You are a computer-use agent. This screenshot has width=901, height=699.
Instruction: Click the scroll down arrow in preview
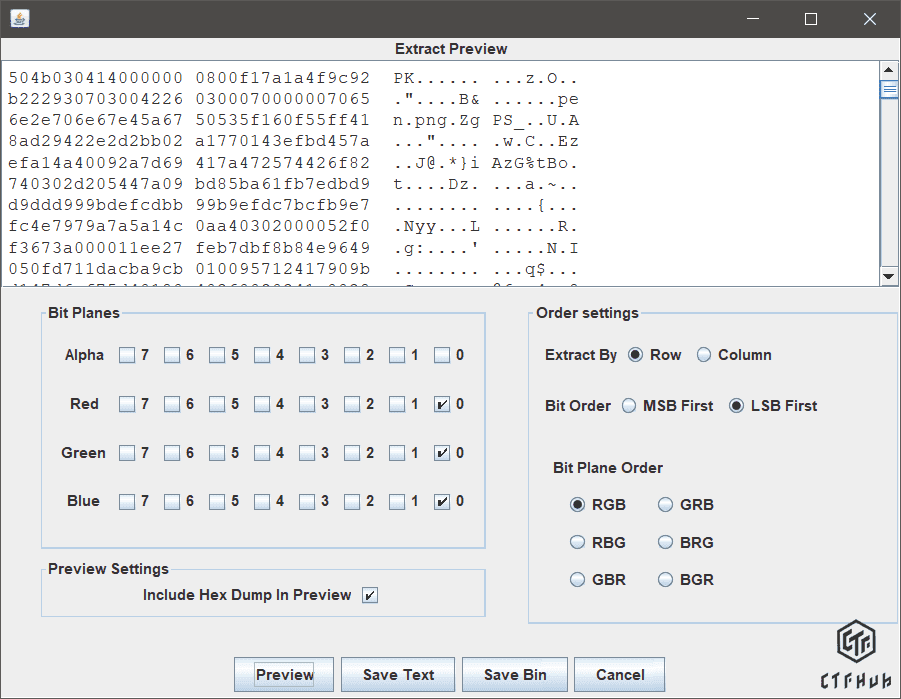click(x=888, y=276)
